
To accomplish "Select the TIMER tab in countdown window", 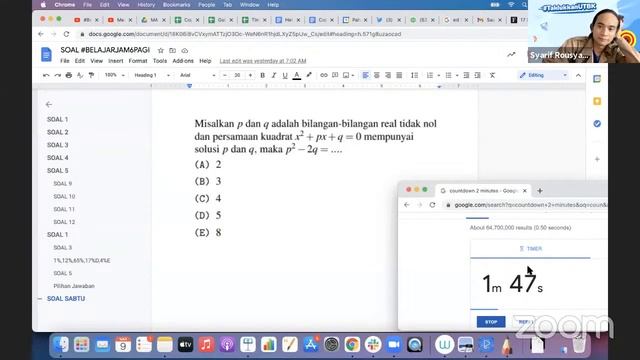I will [531, 249].
